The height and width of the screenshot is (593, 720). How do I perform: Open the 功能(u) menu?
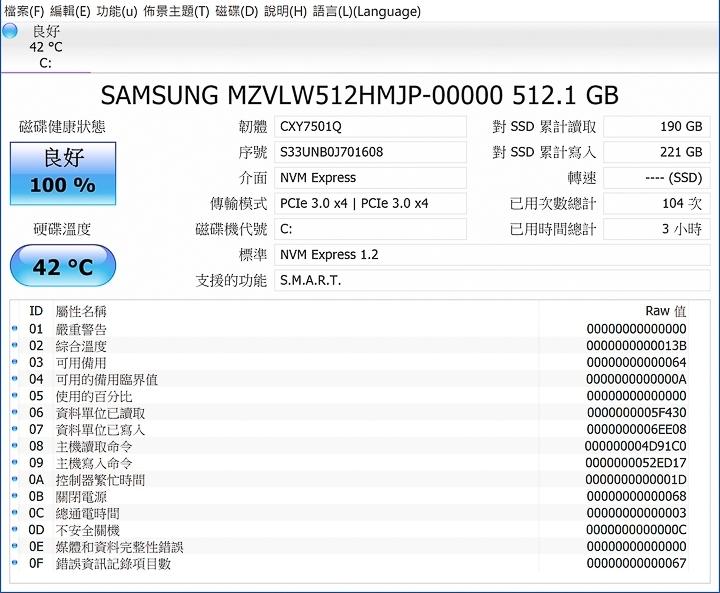117,11
